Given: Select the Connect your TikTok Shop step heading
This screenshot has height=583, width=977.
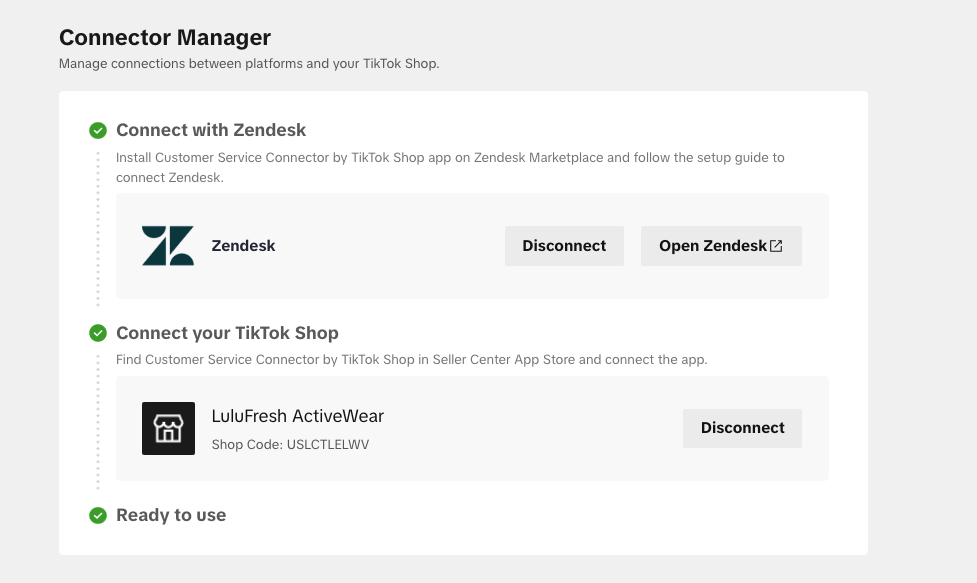Looking at the screenshot, I should coord(227,333).
